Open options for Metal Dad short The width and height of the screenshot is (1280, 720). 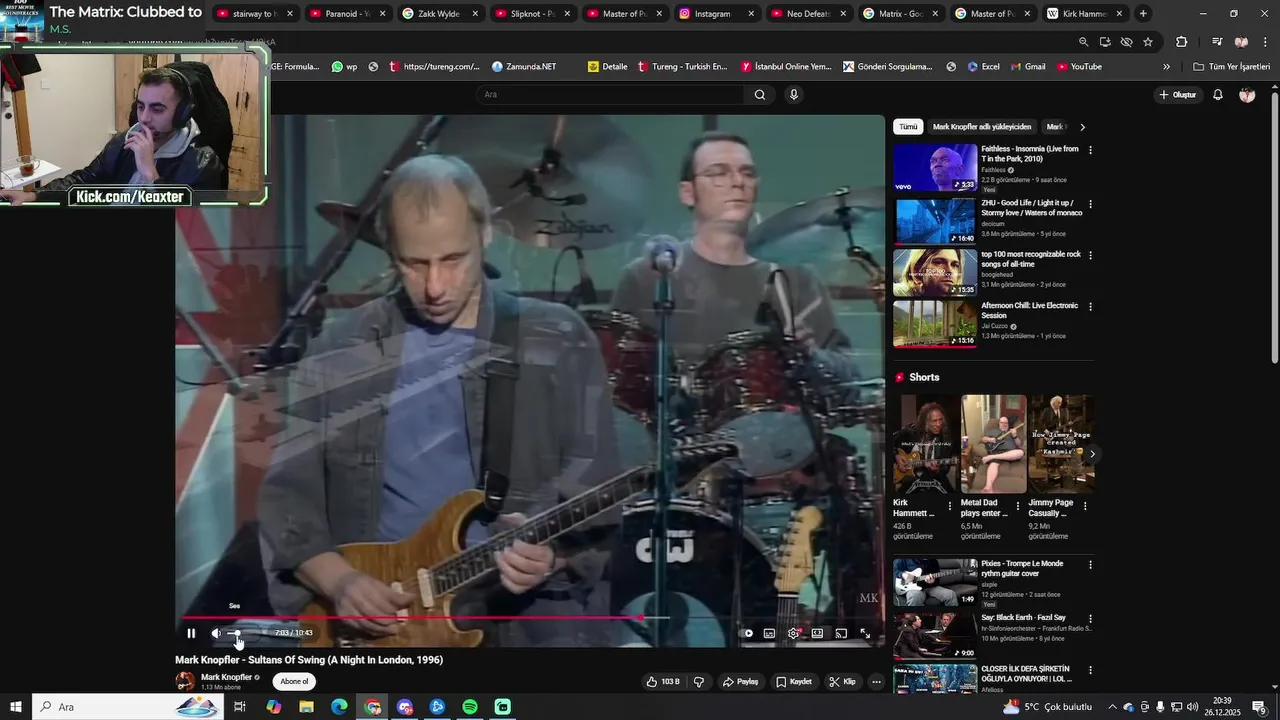tap(1018, 506)
